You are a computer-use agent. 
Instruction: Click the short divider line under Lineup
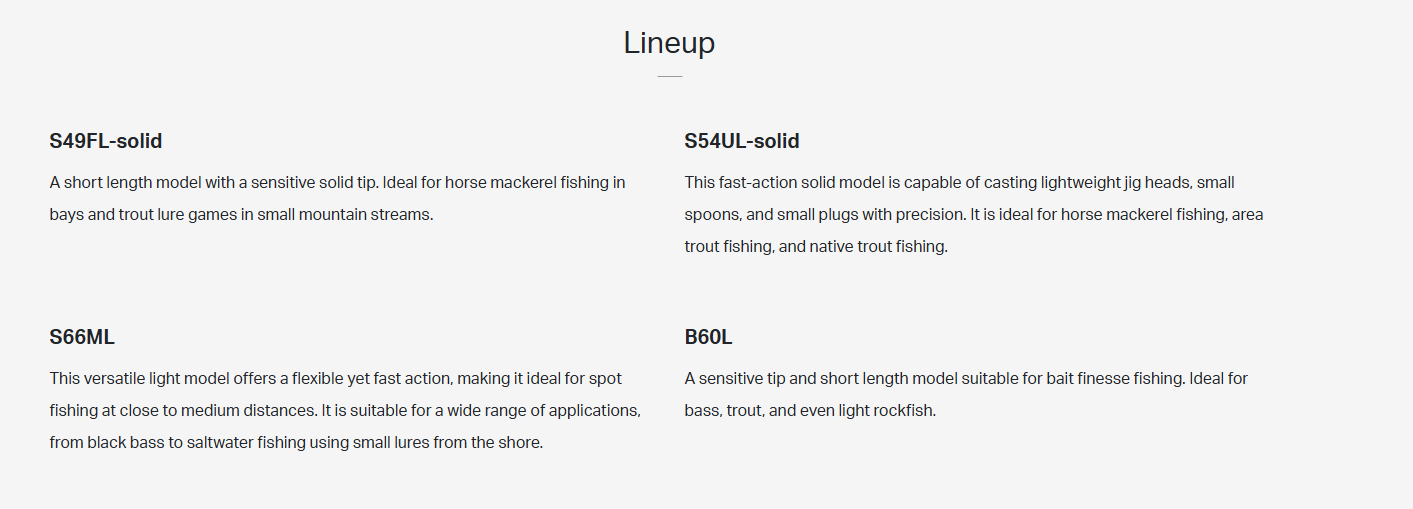(x=669, y=76)
